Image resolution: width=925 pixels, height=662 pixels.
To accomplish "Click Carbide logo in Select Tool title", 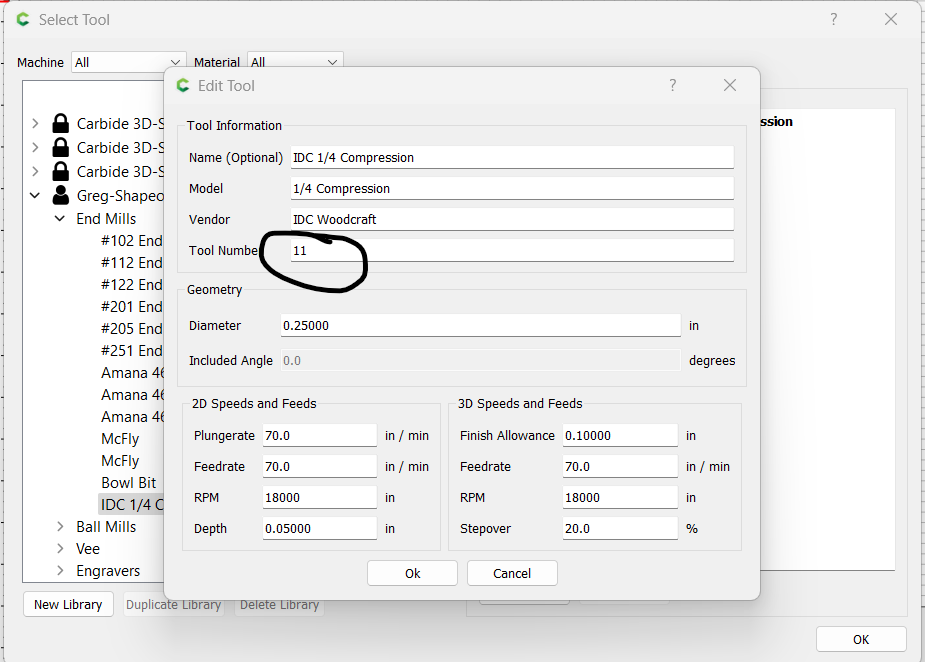I will pos(23,19).
